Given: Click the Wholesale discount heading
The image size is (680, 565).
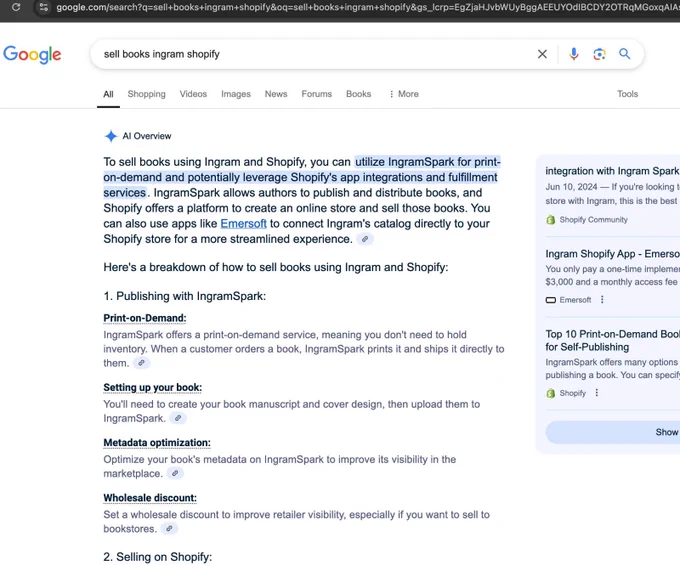Looking at the screenshot, I should 150,498.
